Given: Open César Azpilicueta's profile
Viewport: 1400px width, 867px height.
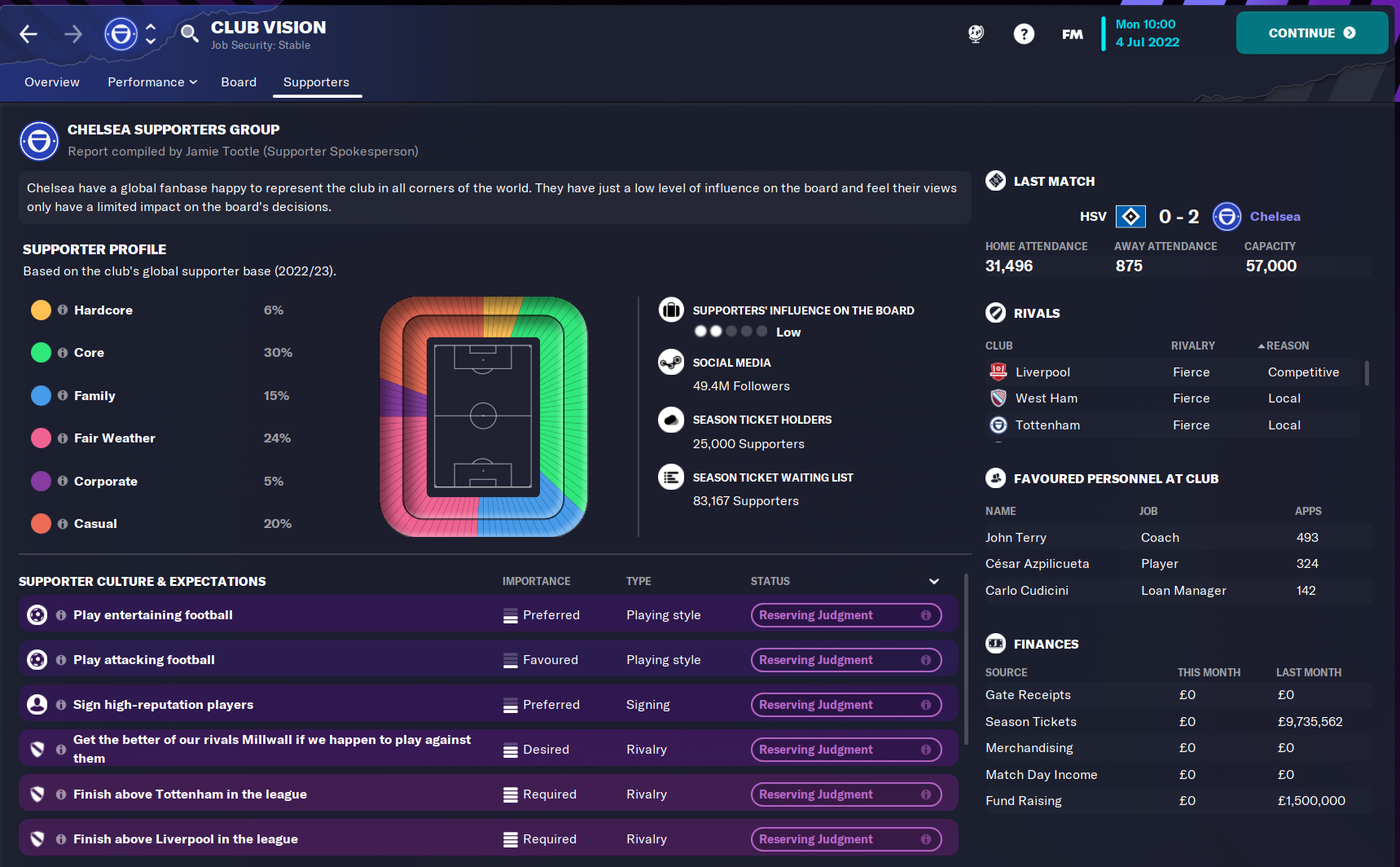Looking at the screenshot, I should [1037, 564].
